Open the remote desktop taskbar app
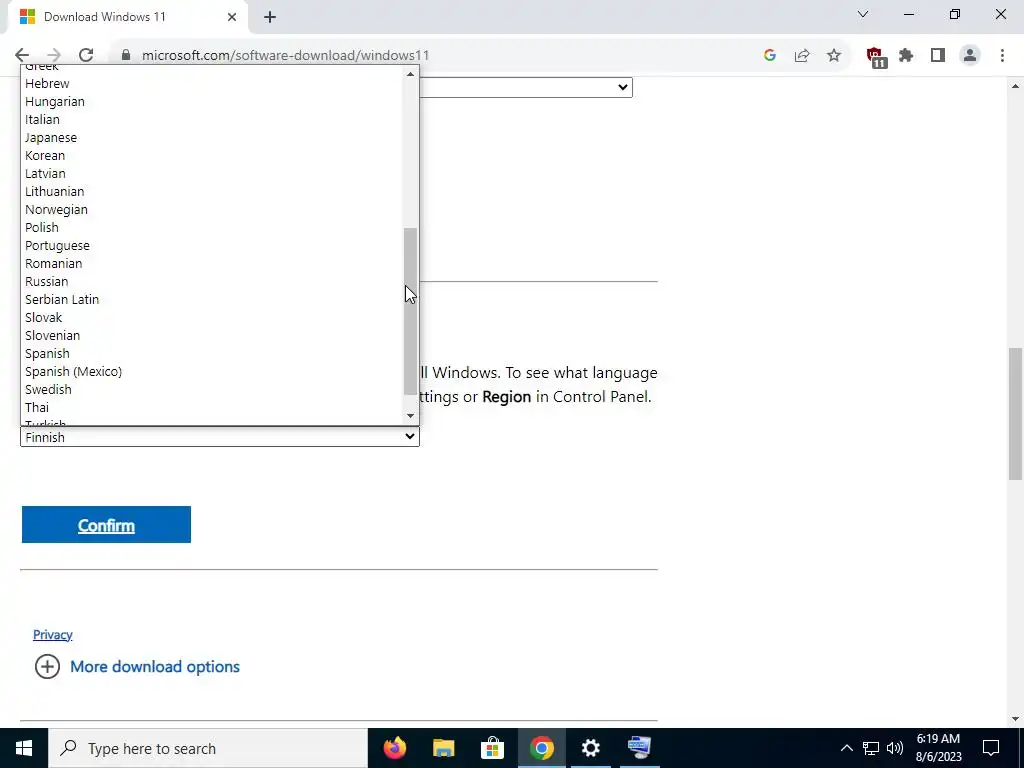This screenshot has height=768, width=1024. click(x=639, y=748)
